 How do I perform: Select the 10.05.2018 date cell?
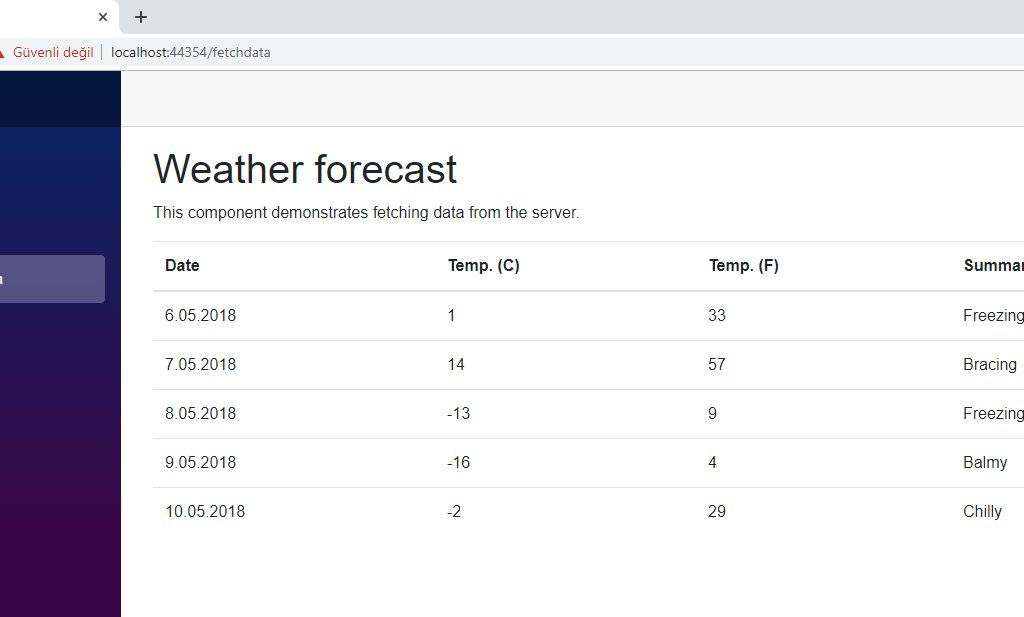click(205, 512)
